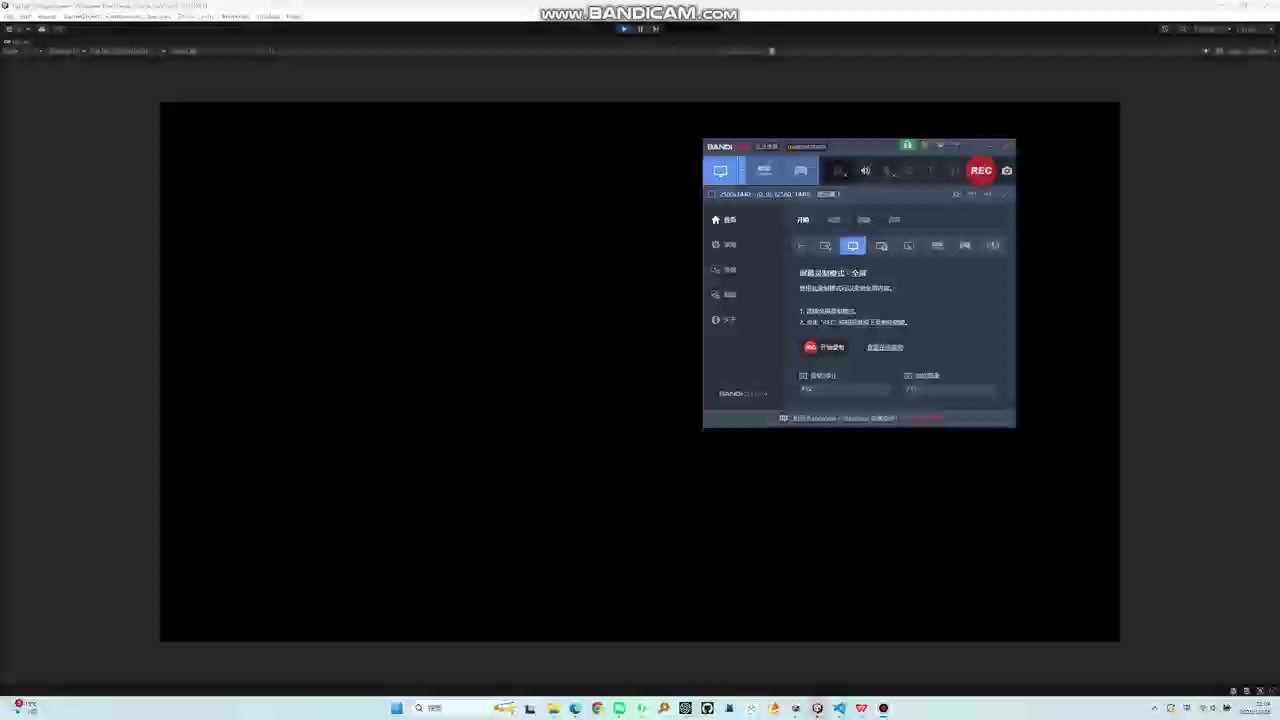
Task: Select the highlighted fullscreen capture mode icon
Action: tap(852, 246)
